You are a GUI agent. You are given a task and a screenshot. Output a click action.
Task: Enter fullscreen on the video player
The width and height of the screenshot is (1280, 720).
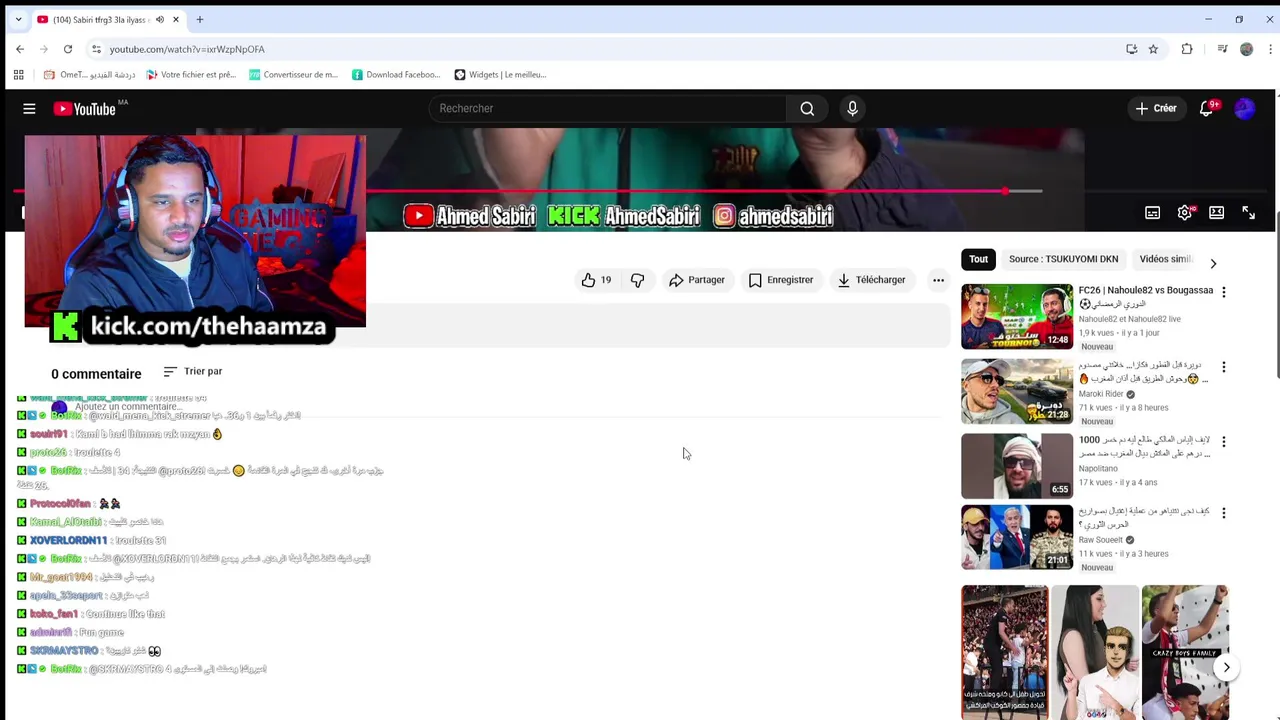coord(1248,212)
